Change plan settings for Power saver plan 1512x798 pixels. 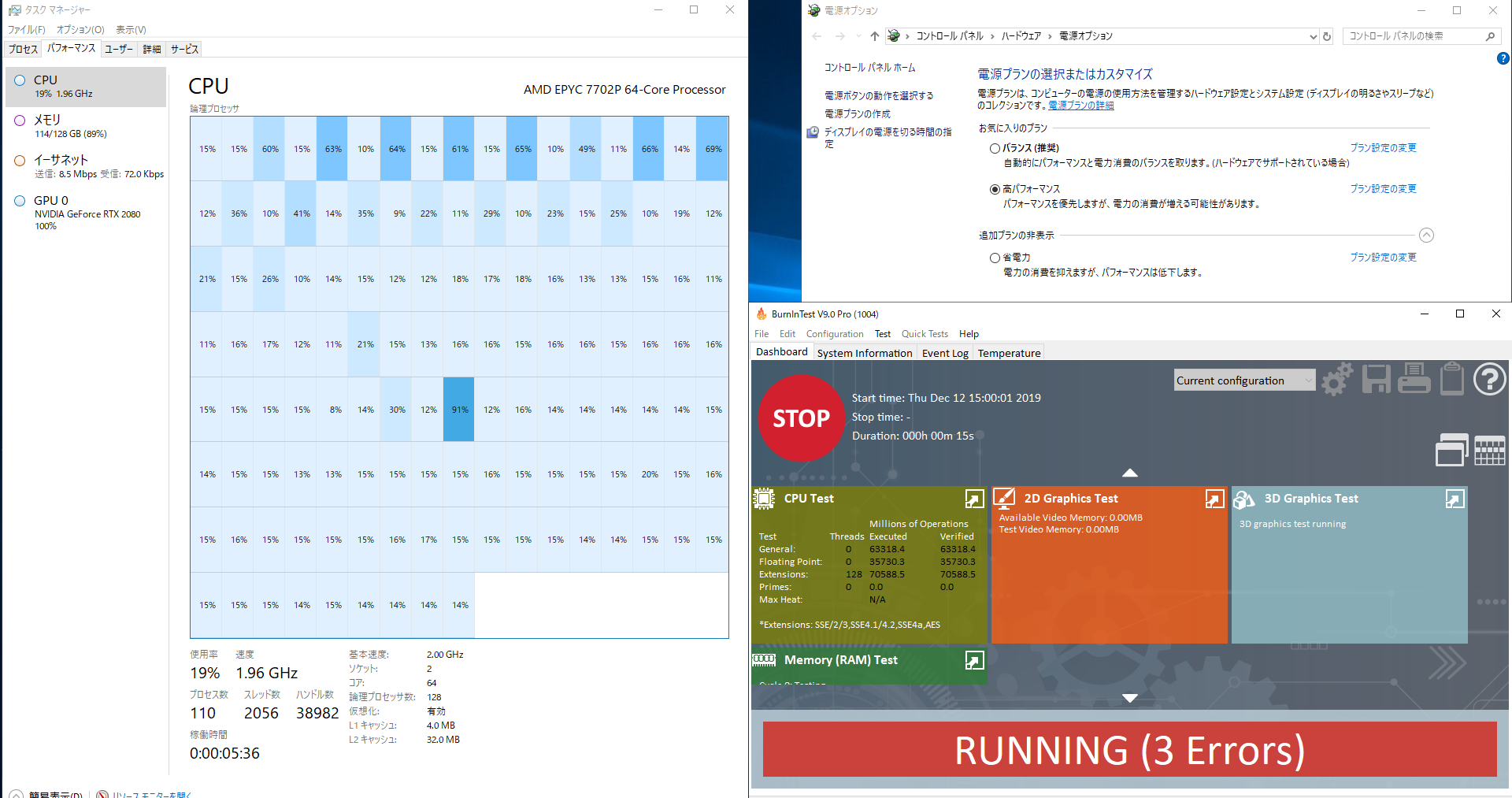(x=1383, y=258)
